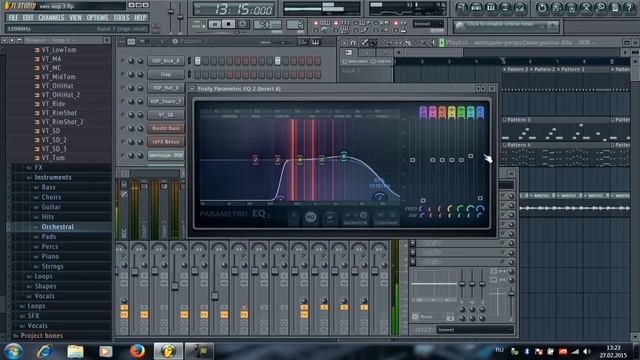Open the TOOLS menu

pos(121,18)
